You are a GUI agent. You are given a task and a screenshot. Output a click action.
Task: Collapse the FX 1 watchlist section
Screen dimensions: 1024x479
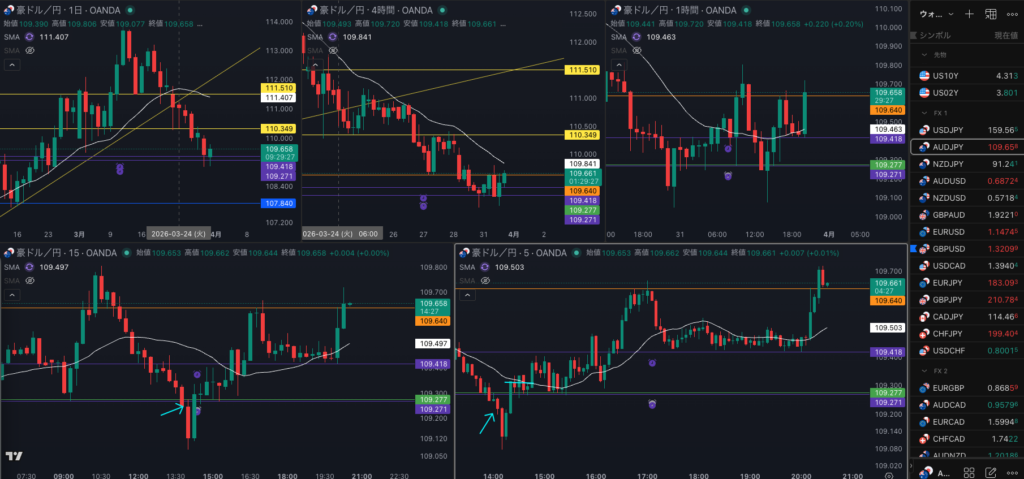point(925,113)
